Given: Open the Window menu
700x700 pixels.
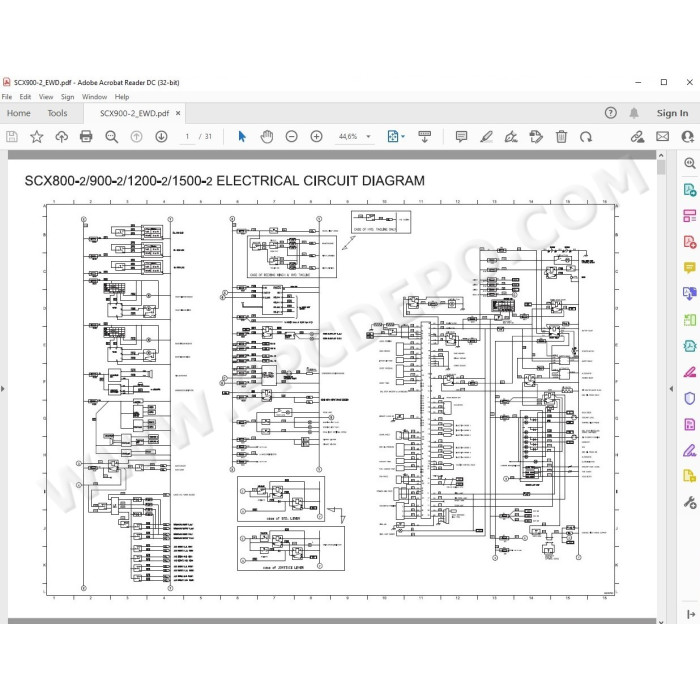Looking at the screenshot, I should coord(94,97).
